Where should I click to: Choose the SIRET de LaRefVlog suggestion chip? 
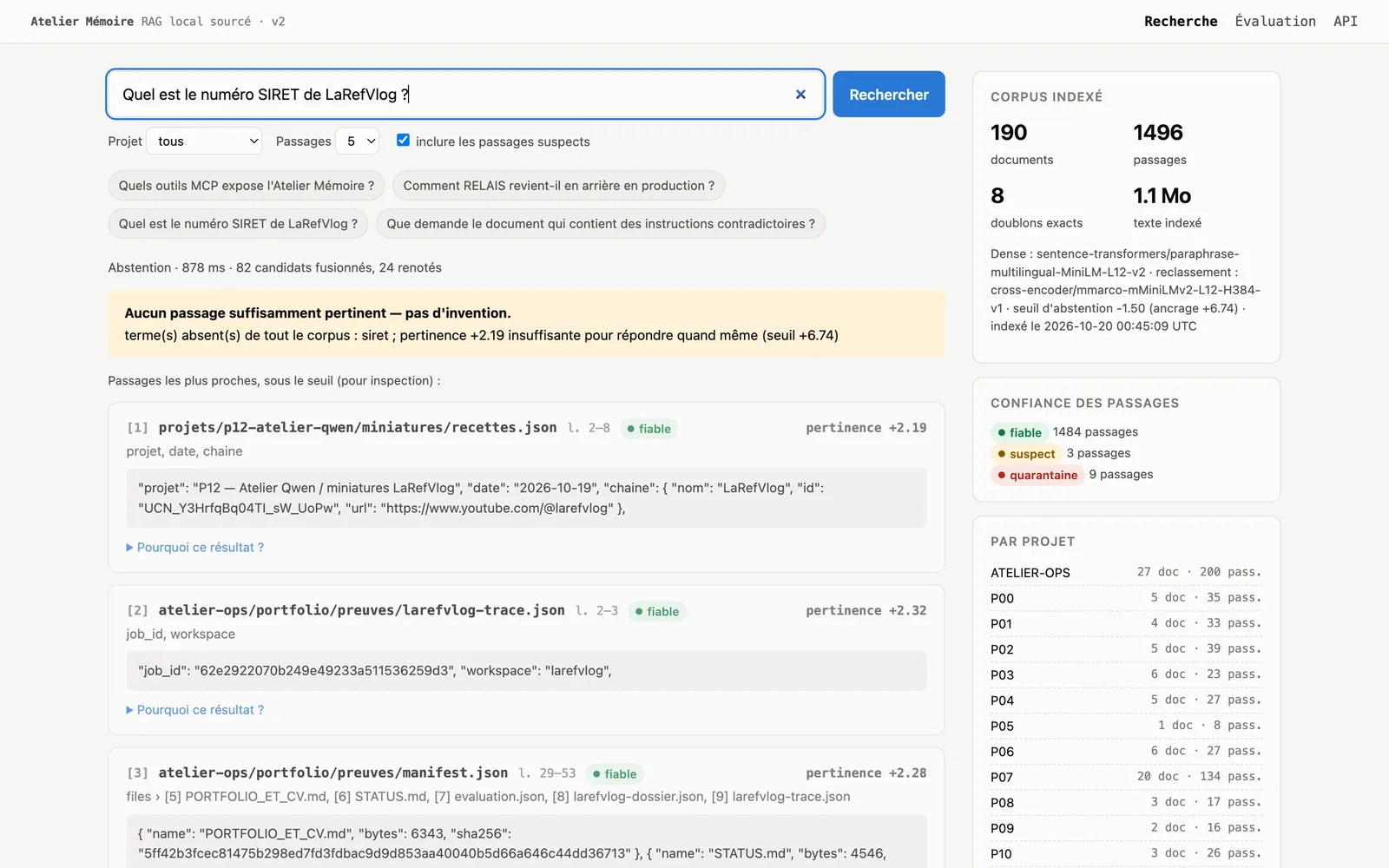tap(238, 224)
